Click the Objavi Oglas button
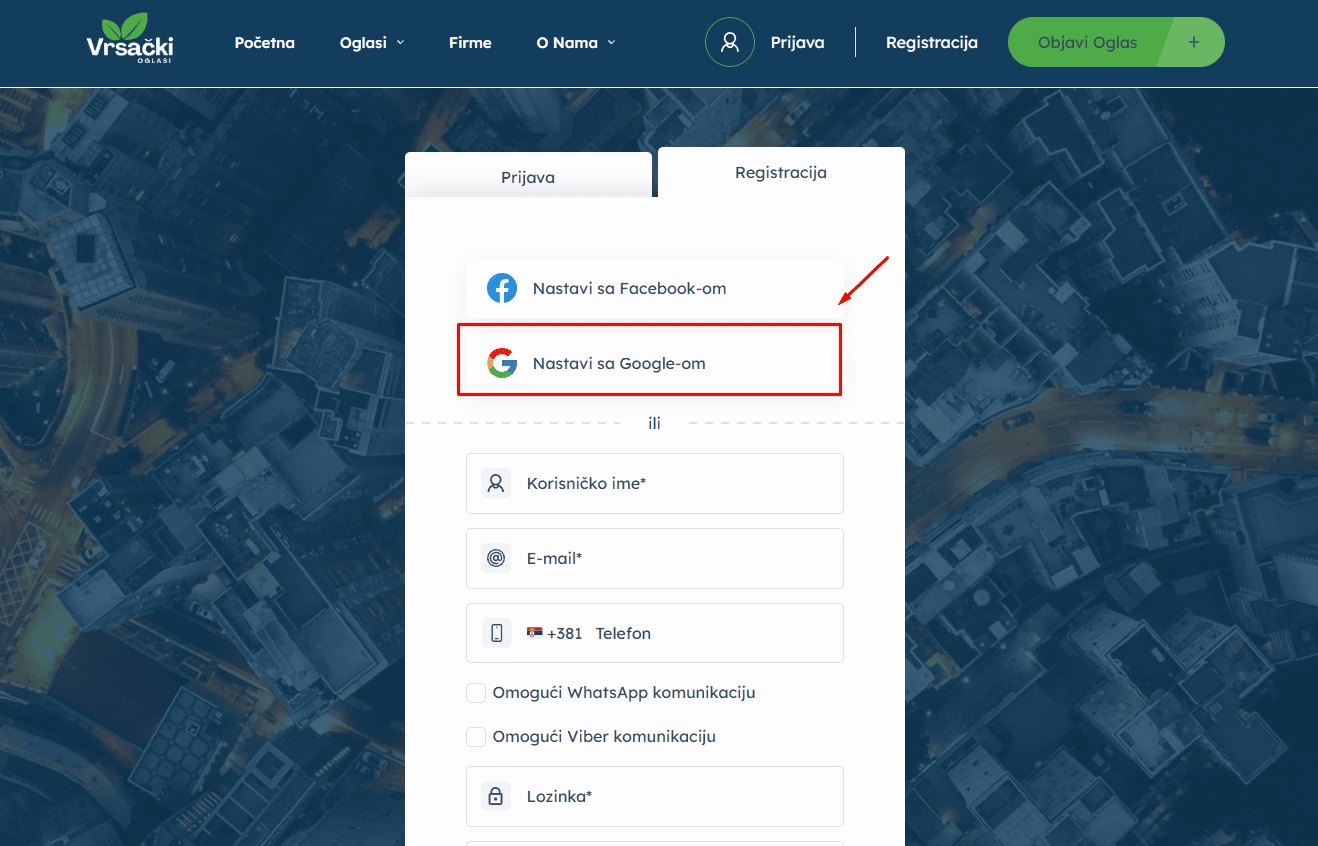The width and height of the screenshot is (1318, 846). click(1116, 42)
